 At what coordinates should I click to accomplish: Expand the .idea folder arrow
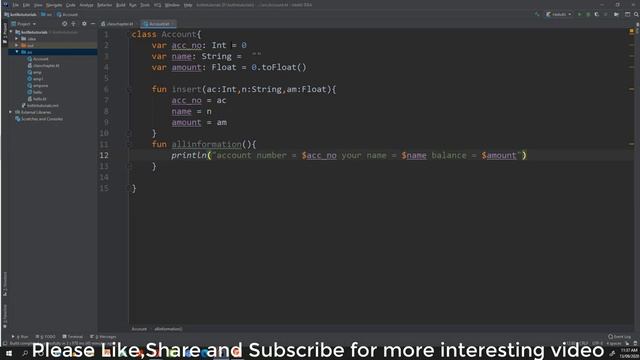tap(17, 38)
